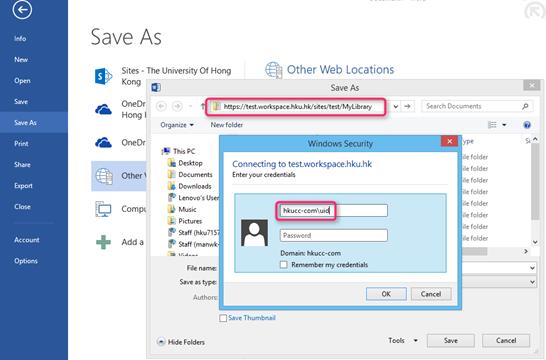Click OK in Windows Security dialog

[386, 294]
